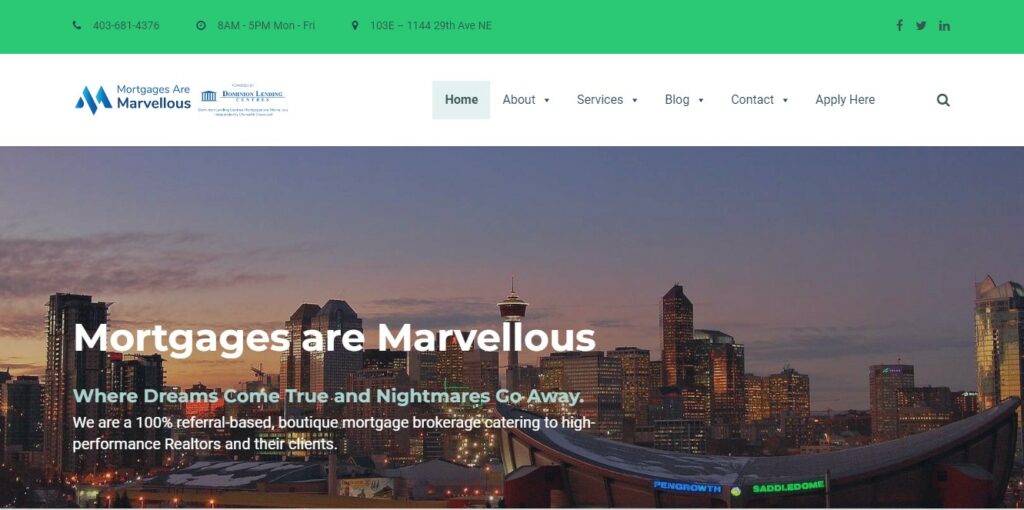Click the 8AM - 5PM Mon - Fri hours text
This screenshot has width=1024, height=510.
(x=266, y=25)
